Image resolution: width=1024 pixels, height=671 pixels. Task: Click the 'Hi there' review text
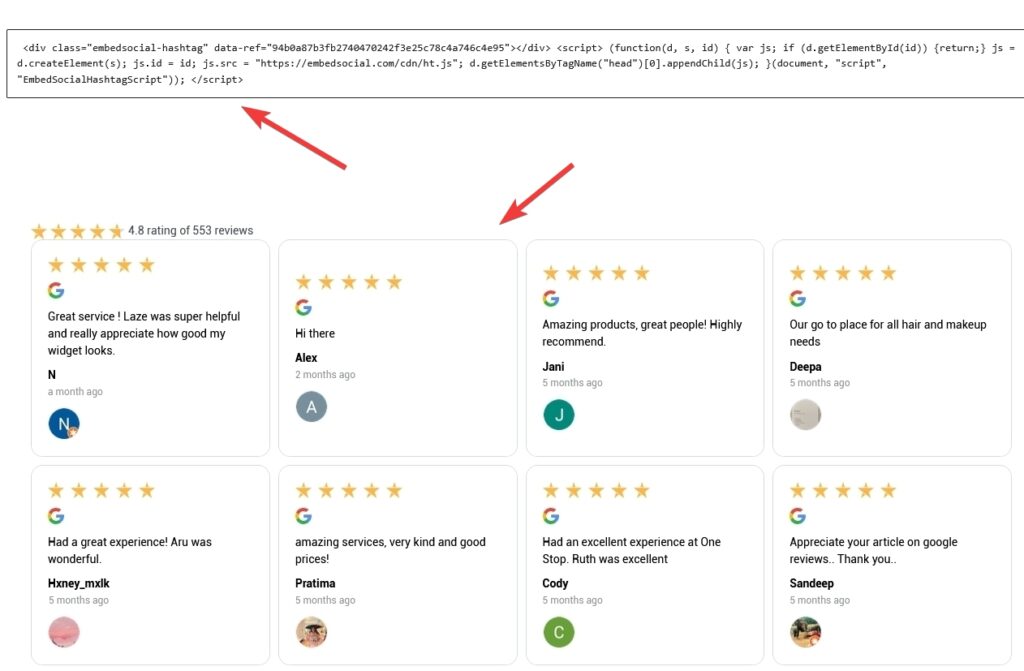tap(313, 333)
